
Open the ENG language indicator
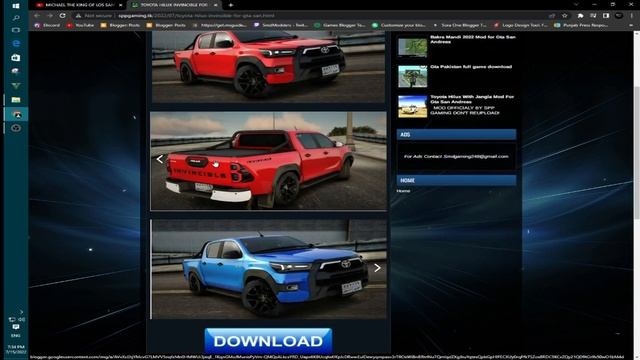16,336
